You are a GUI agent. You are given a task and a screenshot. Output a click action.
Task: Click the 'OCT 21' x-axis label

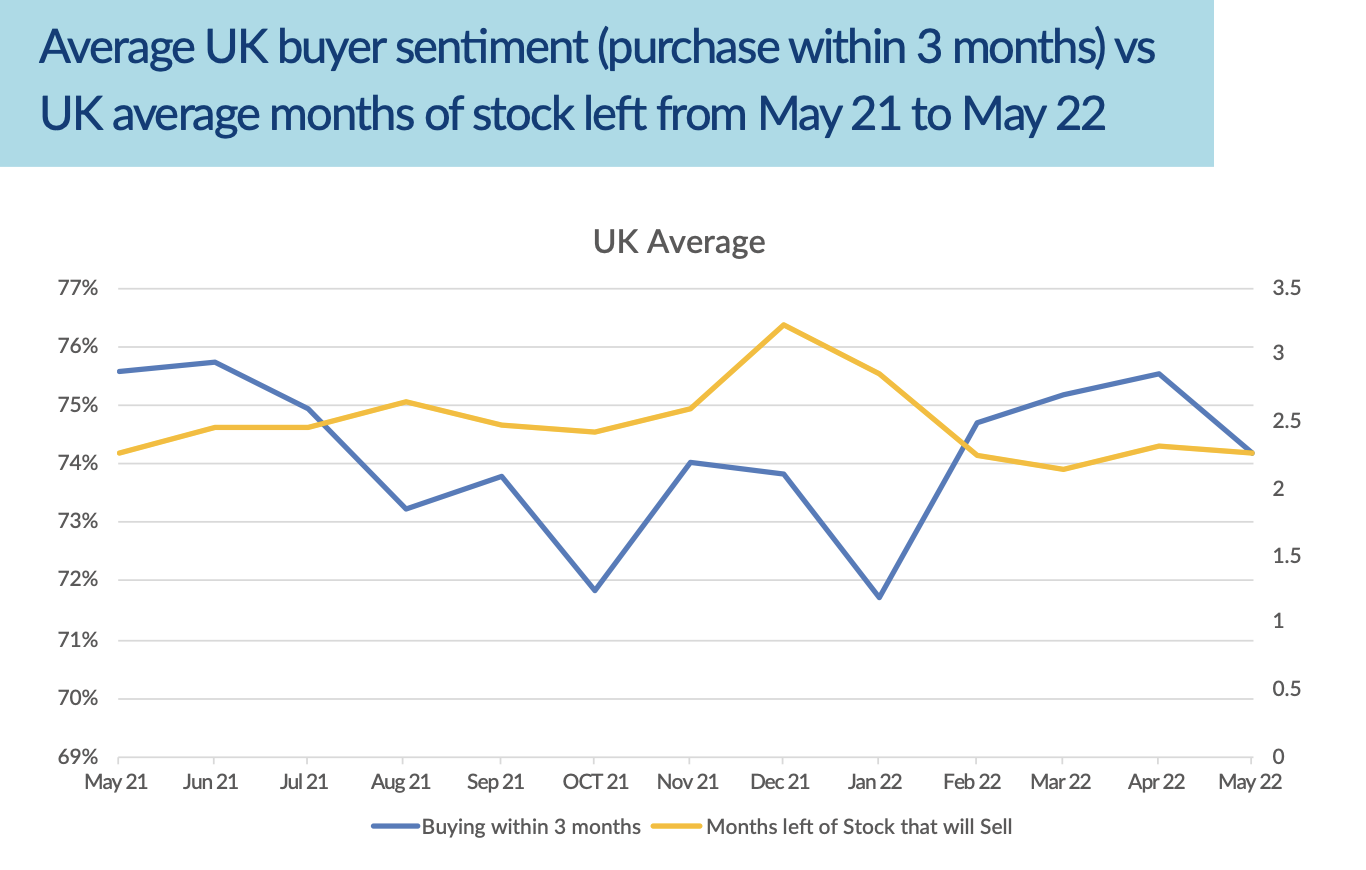pos(595,782)
